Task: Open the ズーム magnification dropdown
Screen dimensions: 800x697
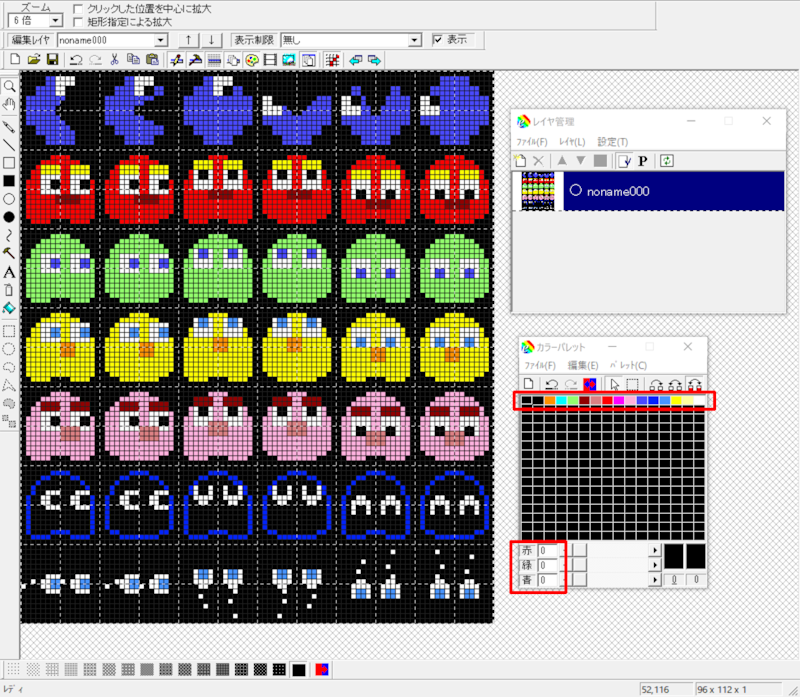Action: (x=56, y=20)
